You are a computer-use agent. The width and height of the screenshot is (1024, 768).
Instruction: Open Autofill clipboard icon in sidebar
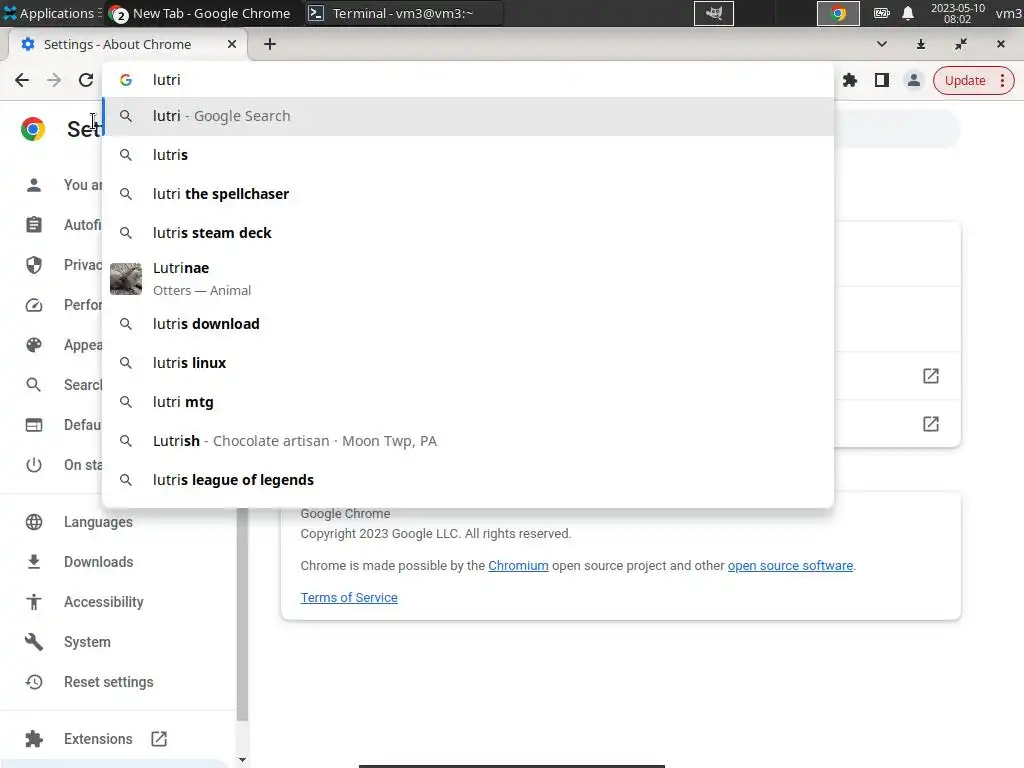click(x=34, y=225)
